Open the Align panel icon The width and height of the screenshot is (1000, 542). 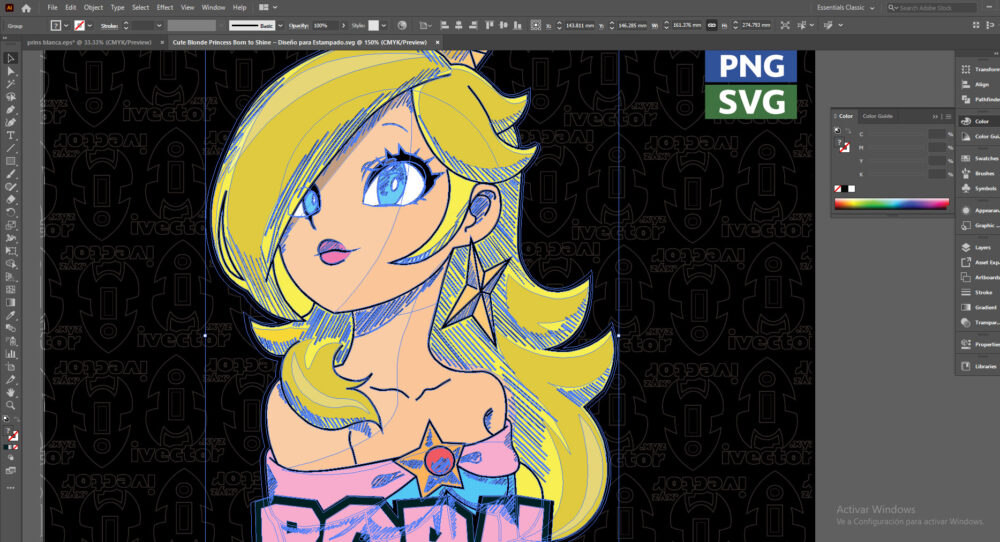coord(966,84)
